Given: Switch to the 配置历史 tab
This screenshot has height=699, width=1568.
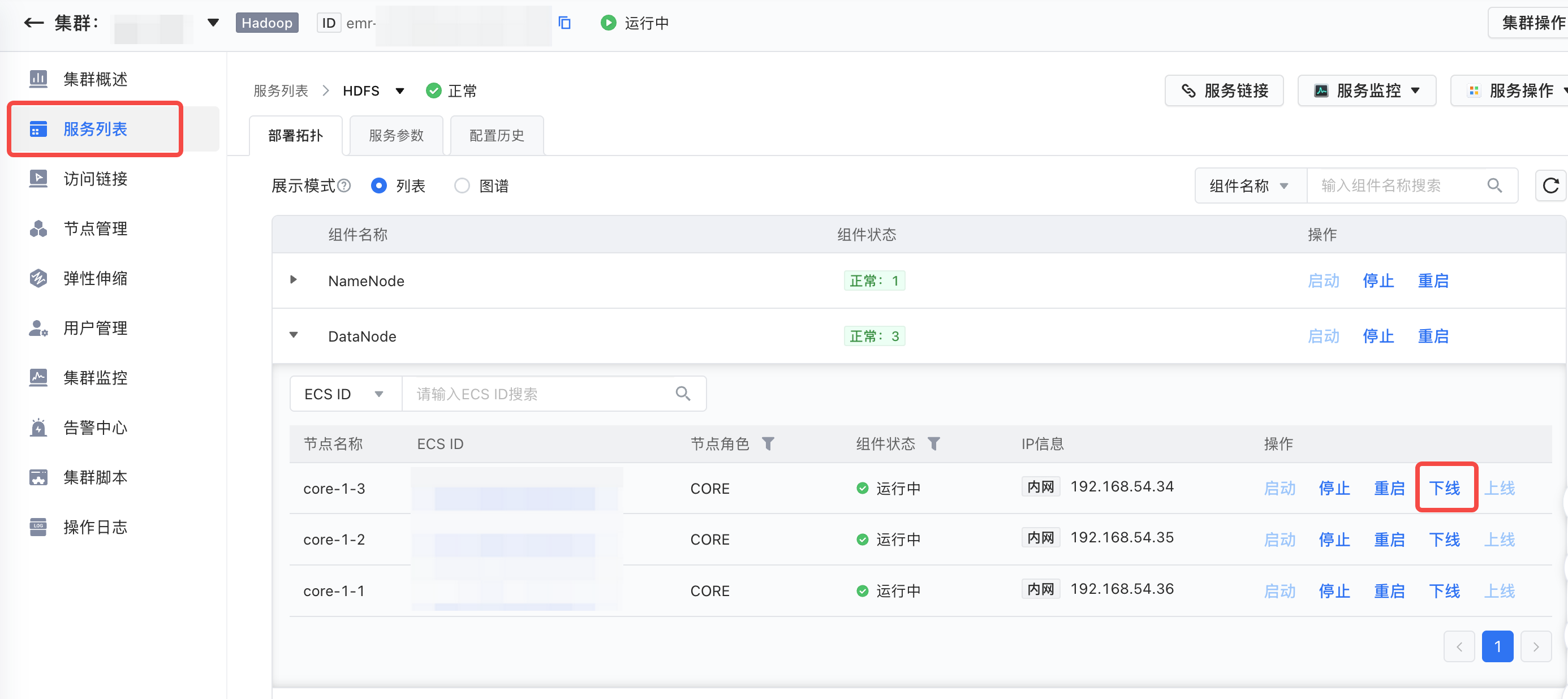Looking at the screenshot, I should (497, 136).
